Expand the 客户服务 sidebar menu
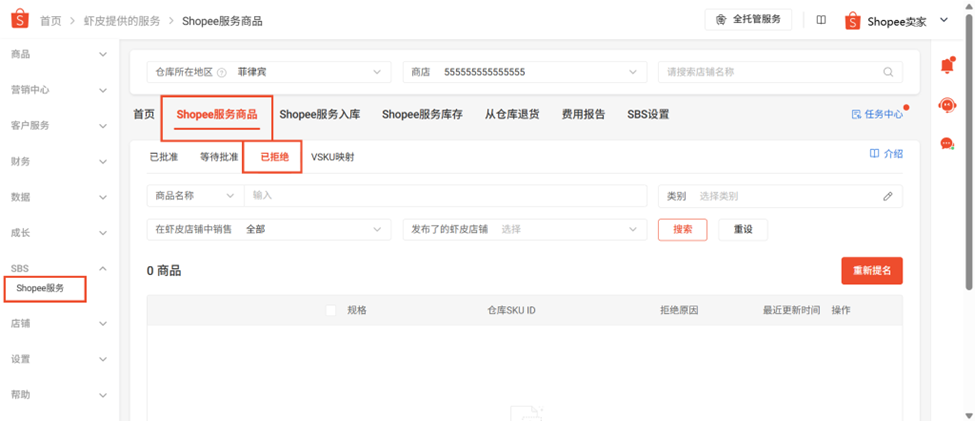Viewport: 975px width, 421px height. click(103, 126)
